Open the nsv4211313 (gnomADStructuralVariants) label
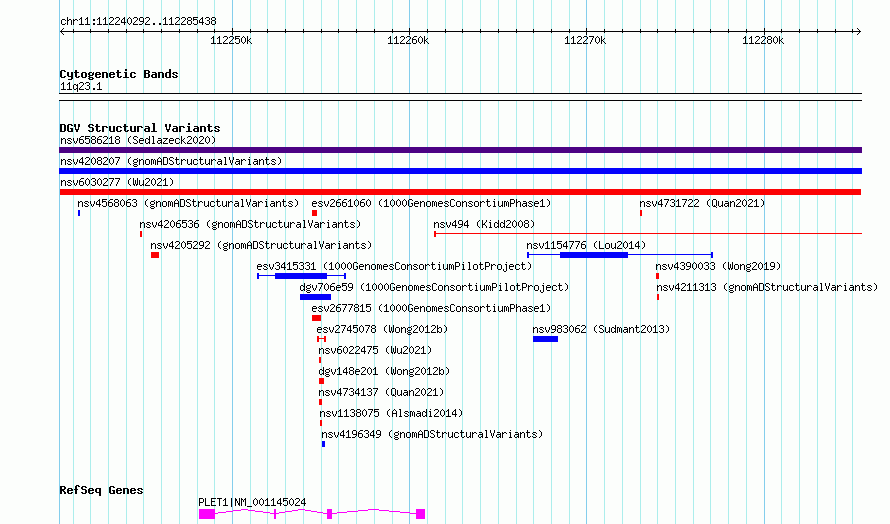 [x=767, y=287]
